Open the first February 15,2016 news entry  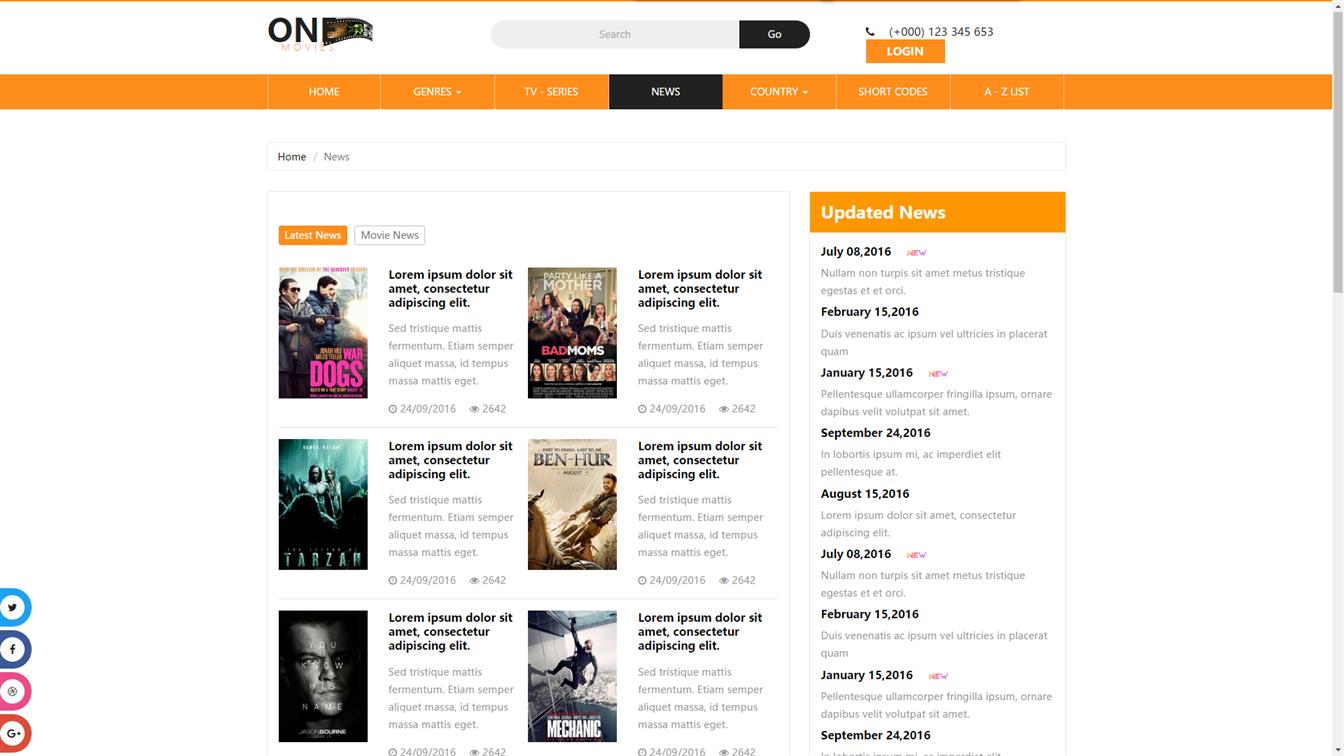(870, 312)
